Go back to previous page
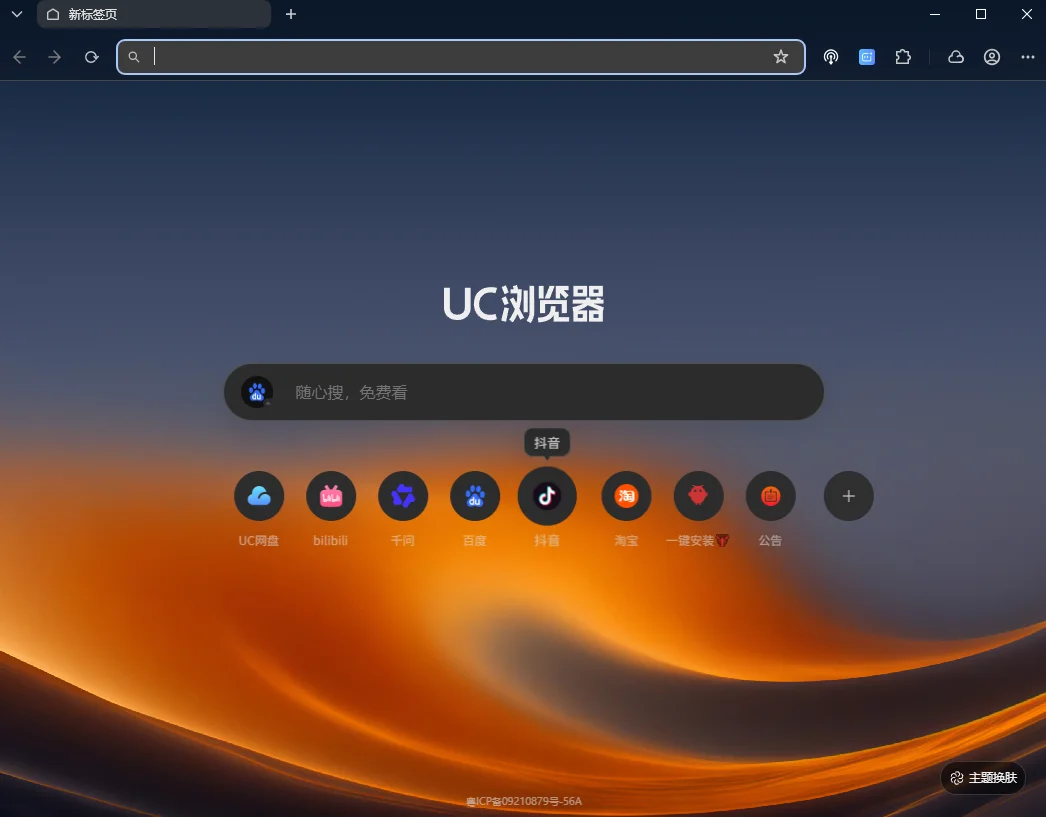Image resolution: width=1046 pixels, height=817 pixels. tap(19, 57)
